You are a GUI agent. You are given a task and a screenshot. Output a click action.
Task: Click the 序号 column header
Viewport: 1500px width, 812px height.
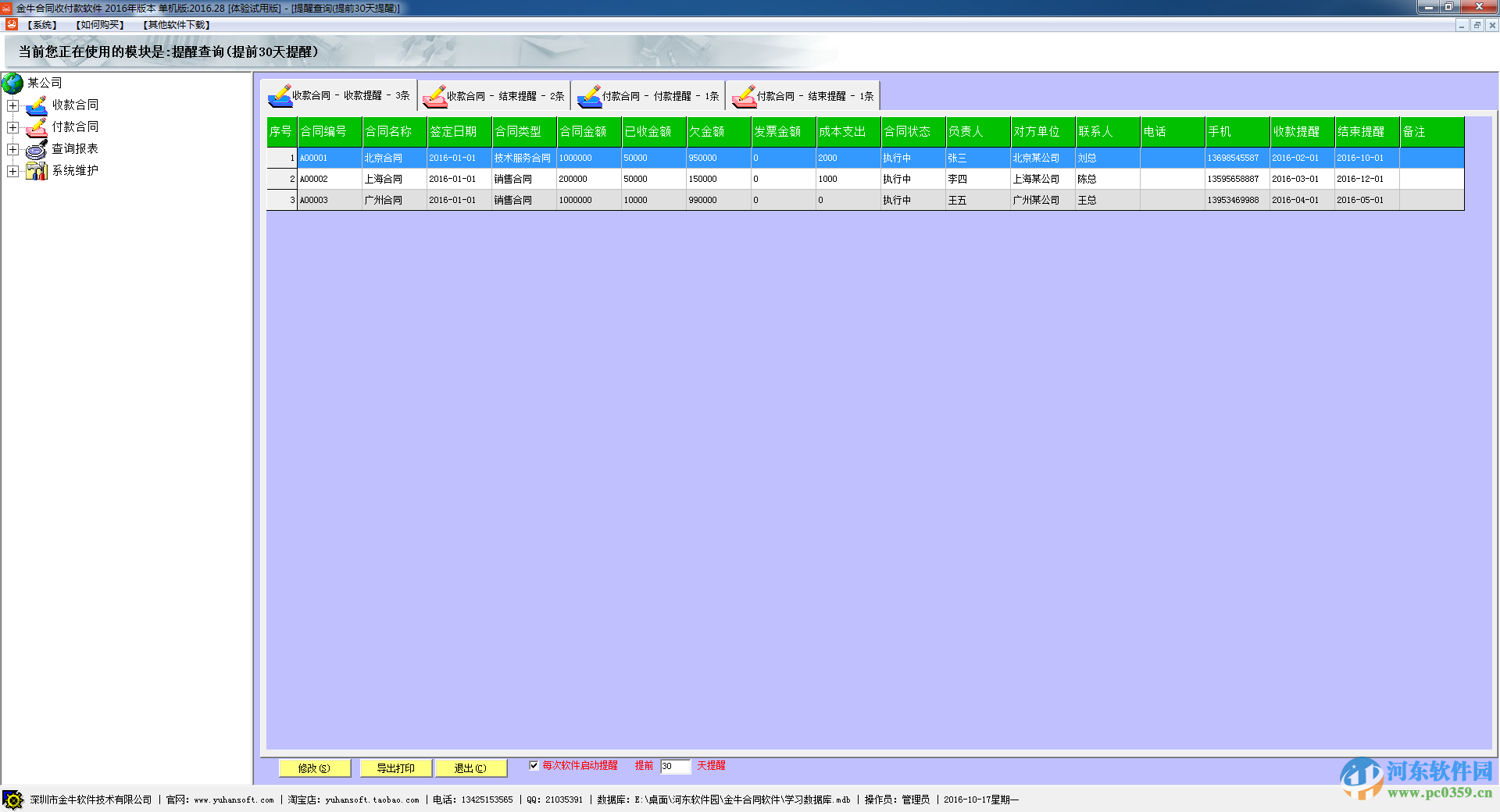click(x=281, y=132)
